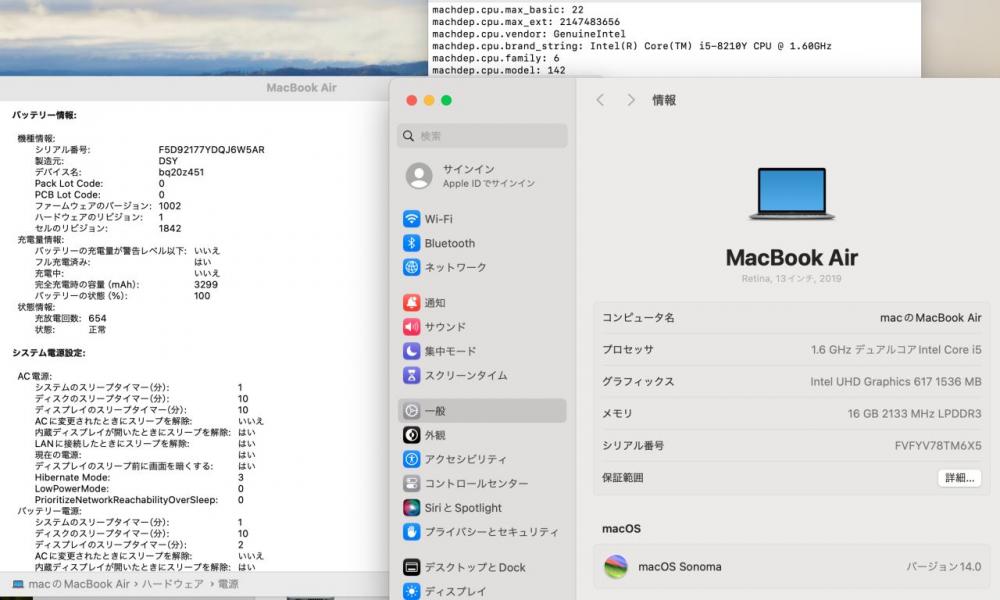
Task: Select コントロールセンター icon
Action: coord(411,483)
